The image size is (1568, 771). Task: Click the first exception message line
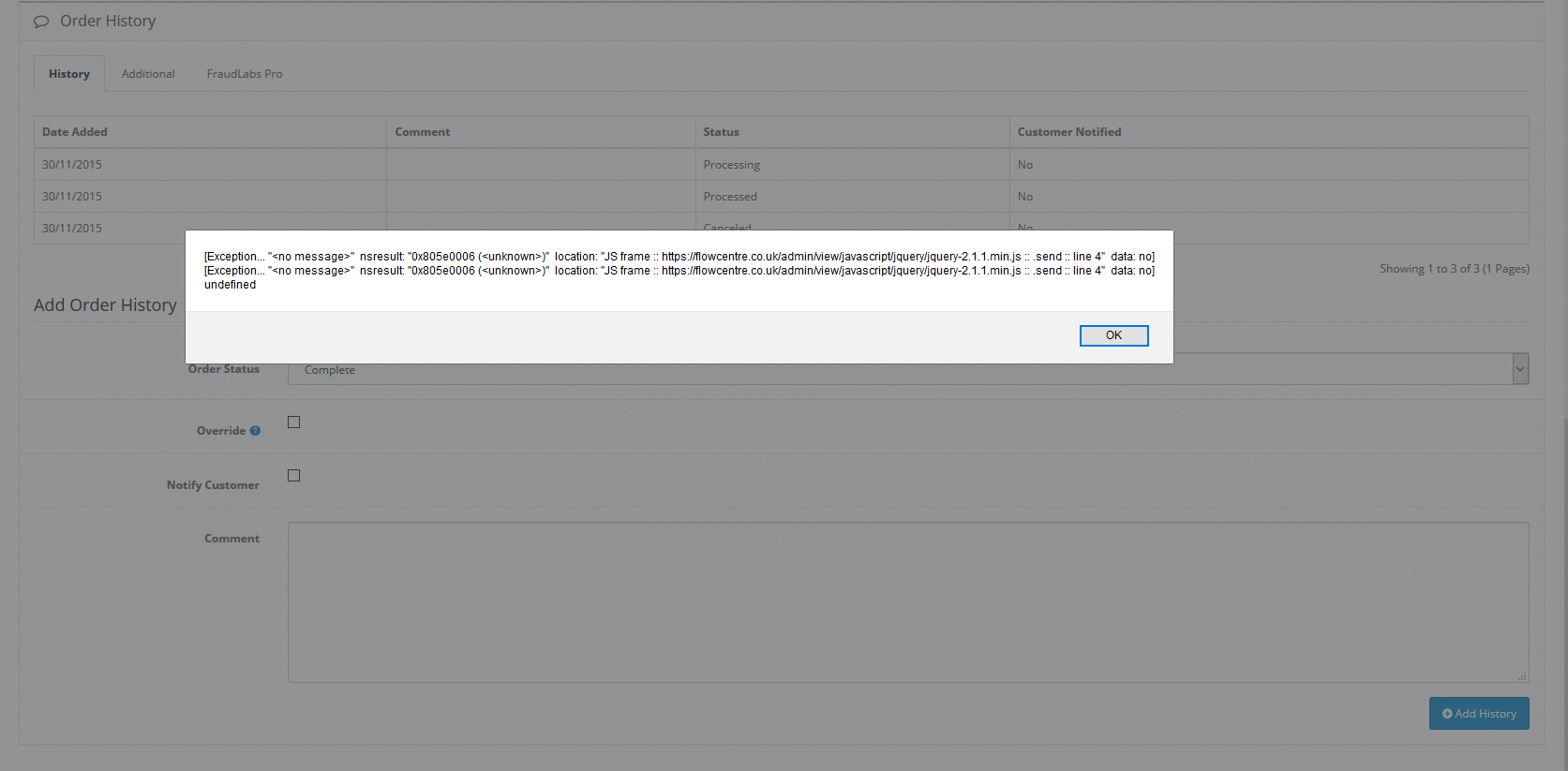click(679, 257)
